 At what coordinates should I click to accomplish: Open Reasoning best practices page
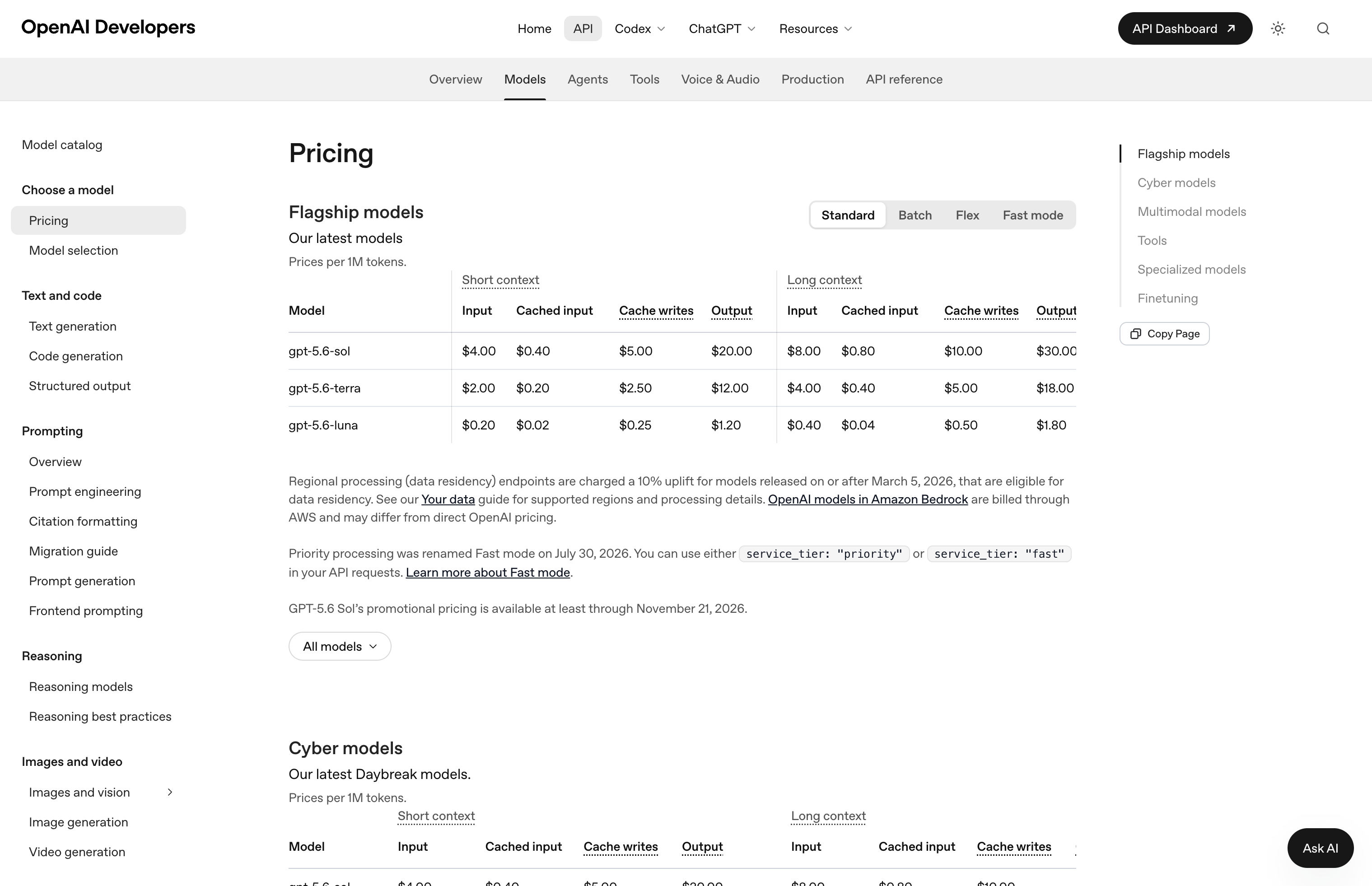click(x=100, y=716)
